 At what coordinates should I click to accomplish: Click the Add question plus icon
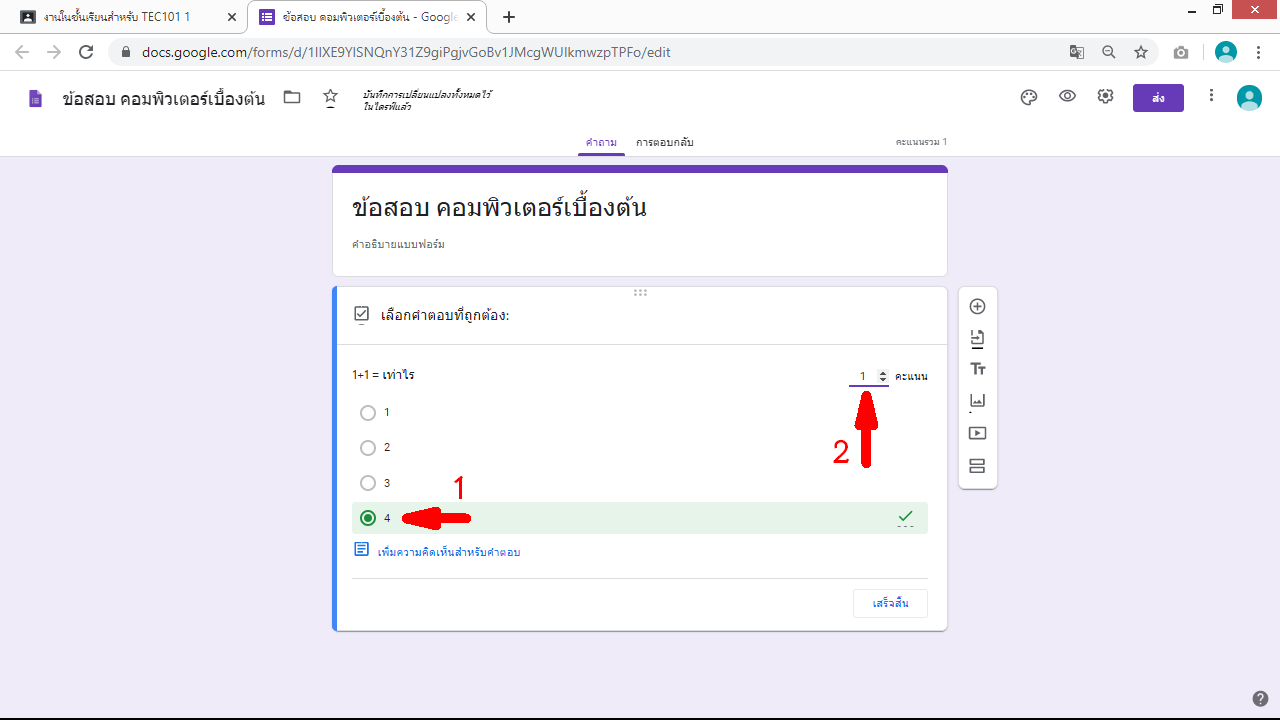point(978,307)
